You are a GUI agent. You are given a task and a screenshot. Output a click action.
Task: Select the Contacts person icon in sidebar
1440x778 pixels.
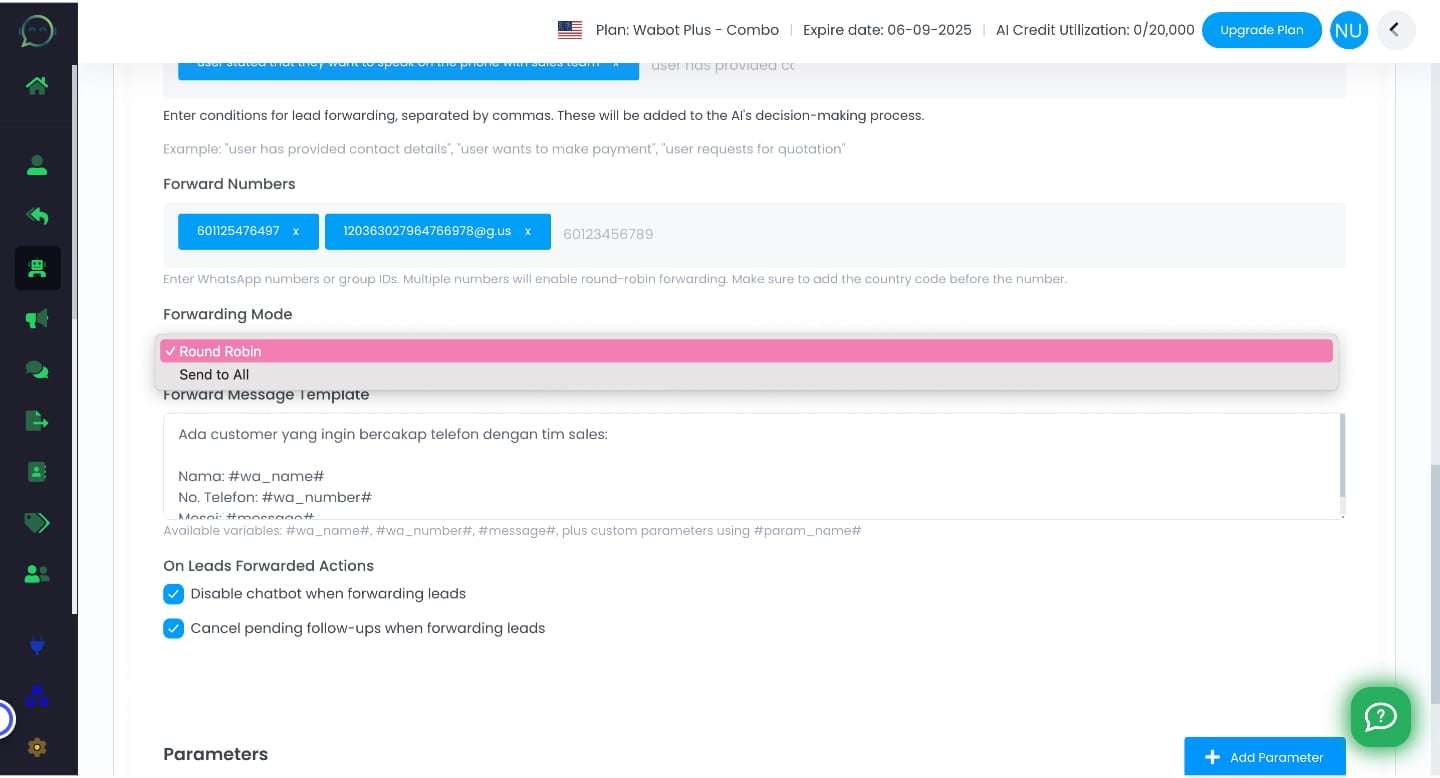[37, 166]
